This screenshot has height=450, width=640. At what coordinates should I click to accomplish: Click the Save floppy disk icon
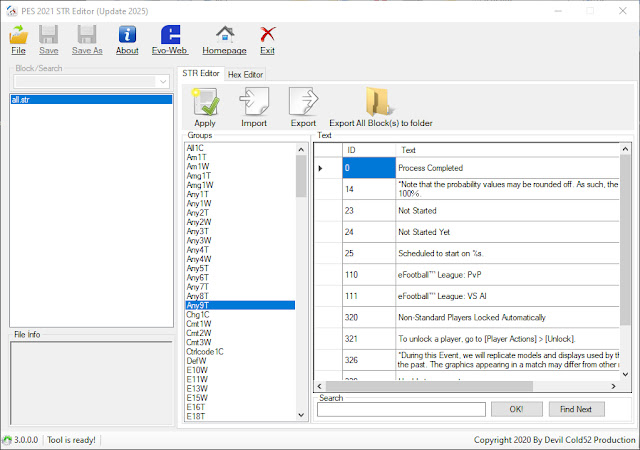[x=49, y=34]
